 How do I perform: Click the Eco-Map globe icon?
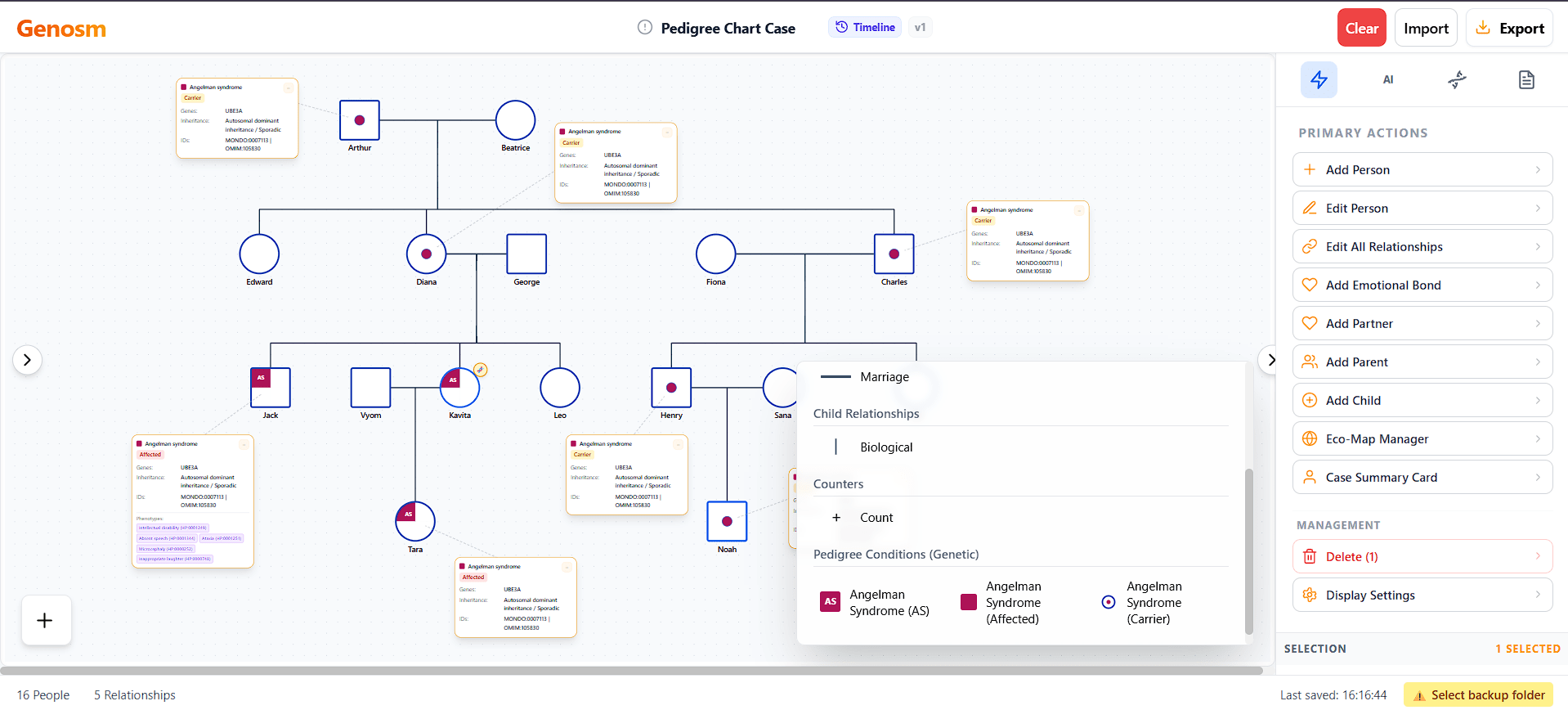tap(1310, 438)
